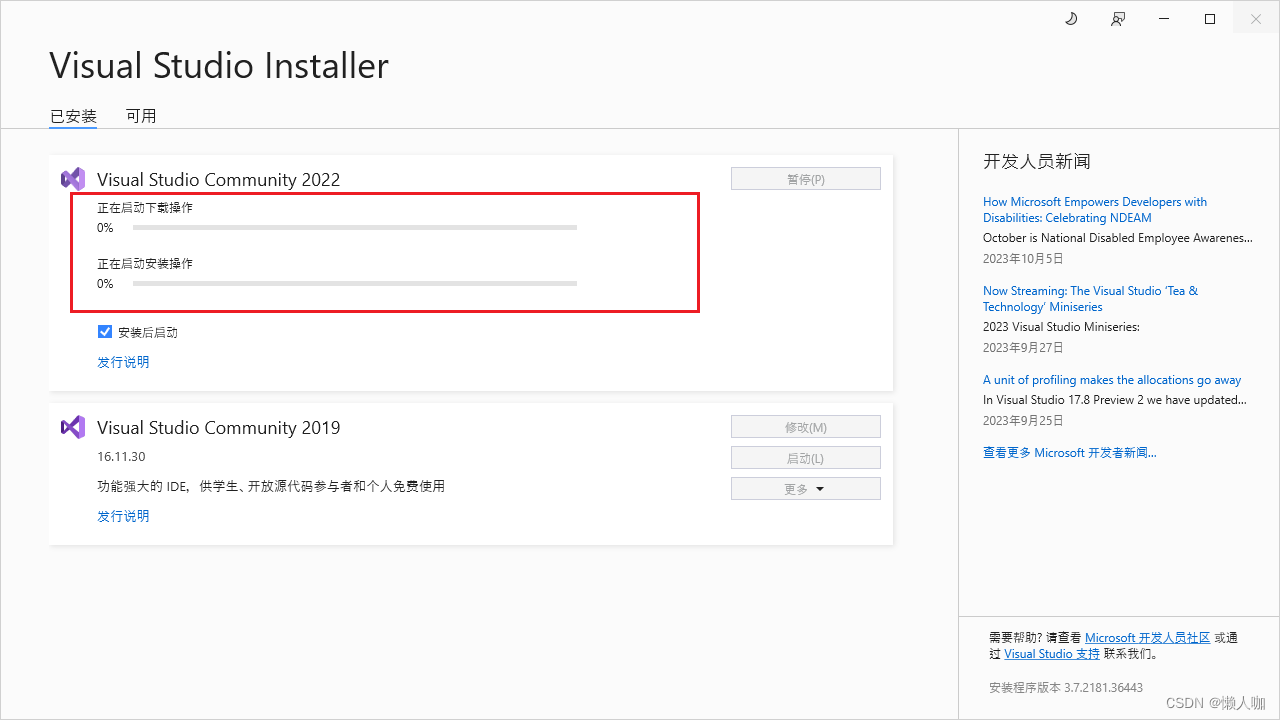1280x720 pixels.
Task: Open the unit of profiling news article
Action: tap(1112, 380)
